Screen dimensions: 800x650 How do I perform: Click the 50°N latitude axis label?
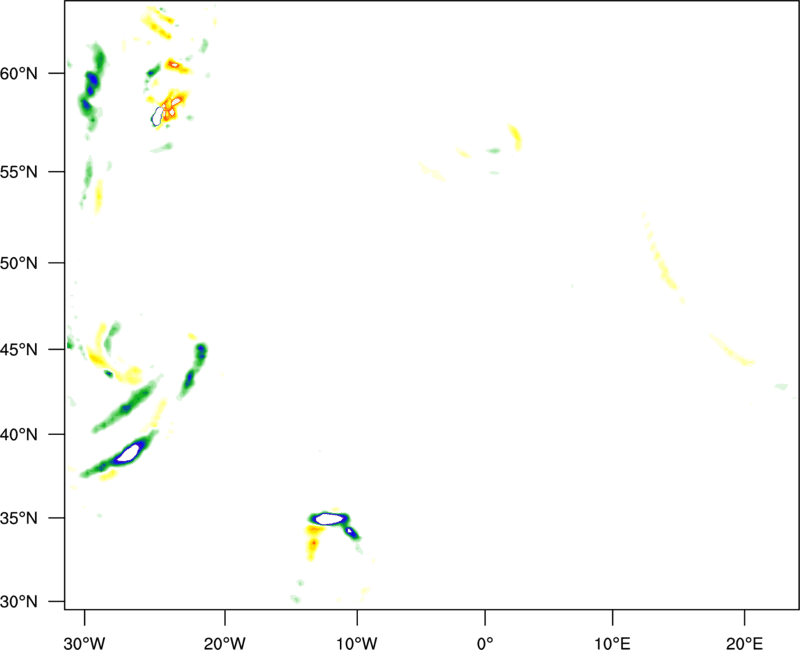tap(19, 263)
